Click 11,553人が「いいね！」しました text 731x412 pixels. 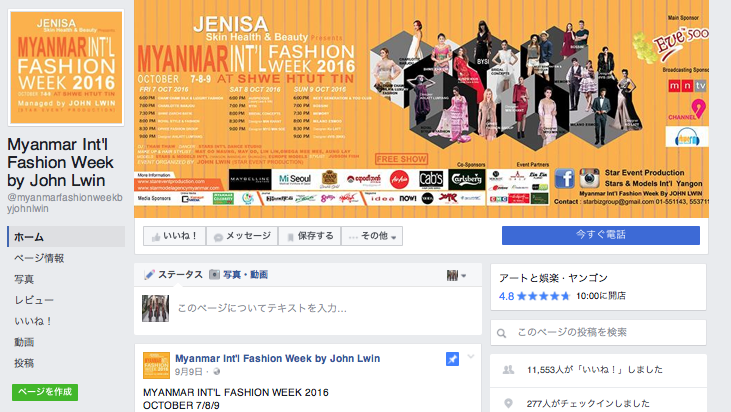click(x=595, y=370)
